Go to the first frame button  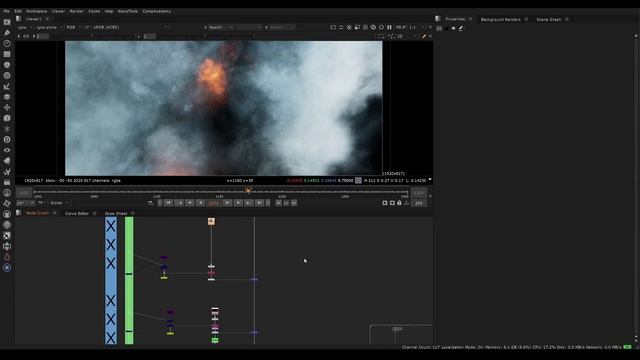point(169,203)
